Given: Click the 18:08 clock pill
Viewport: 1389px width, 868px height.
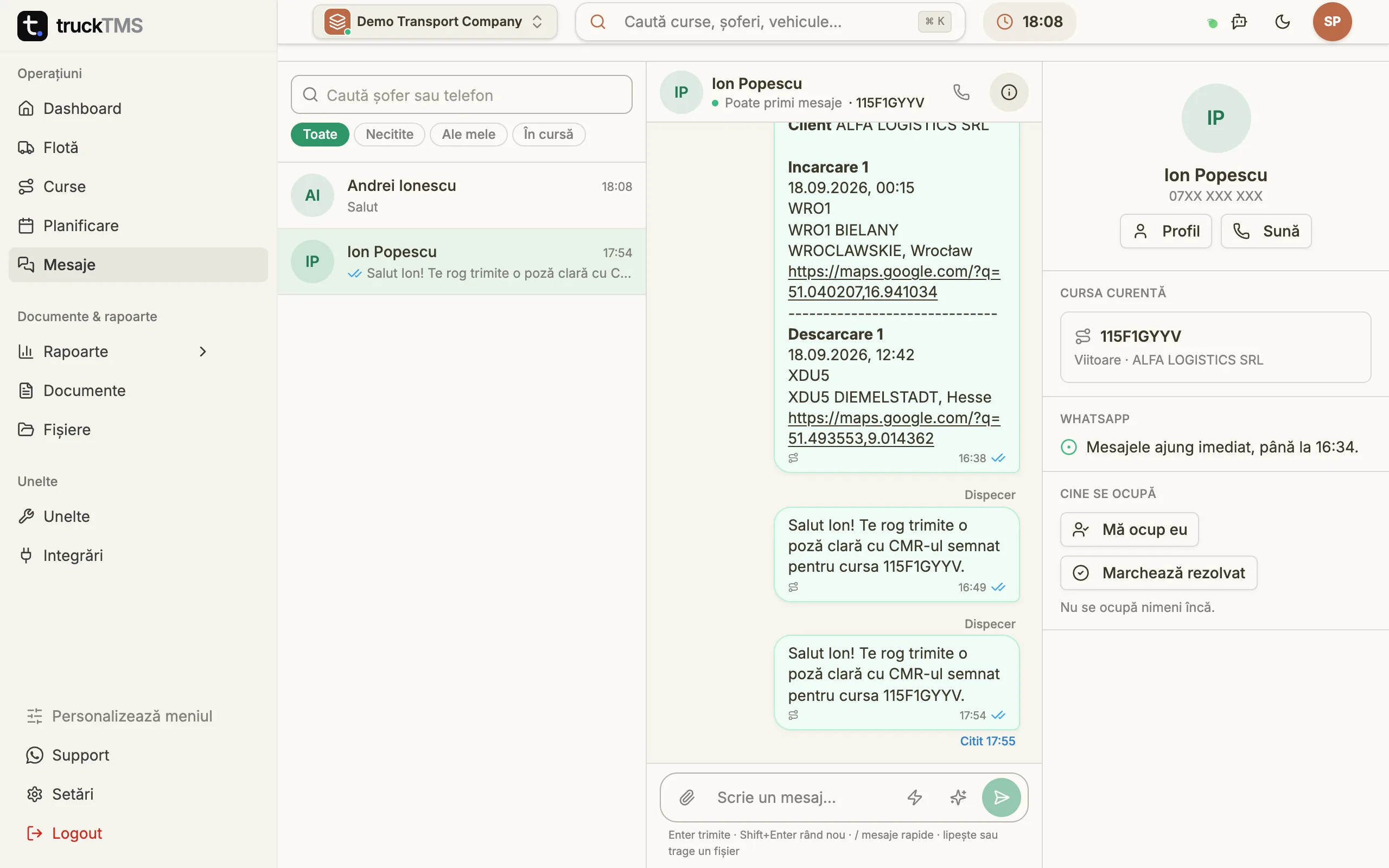Looking at the screenshot, I should [1029, 22].
